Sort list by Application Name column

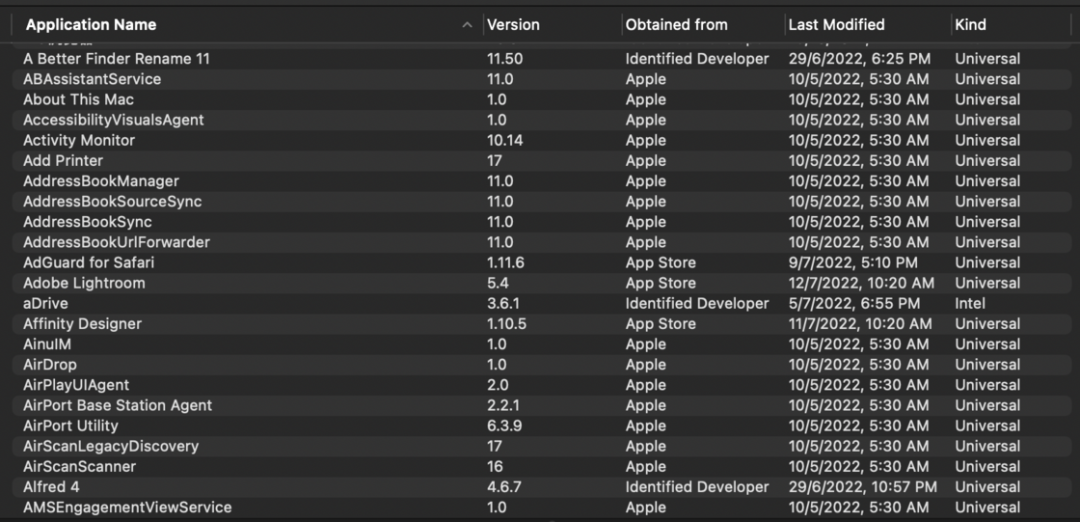(x=91, y=25)
